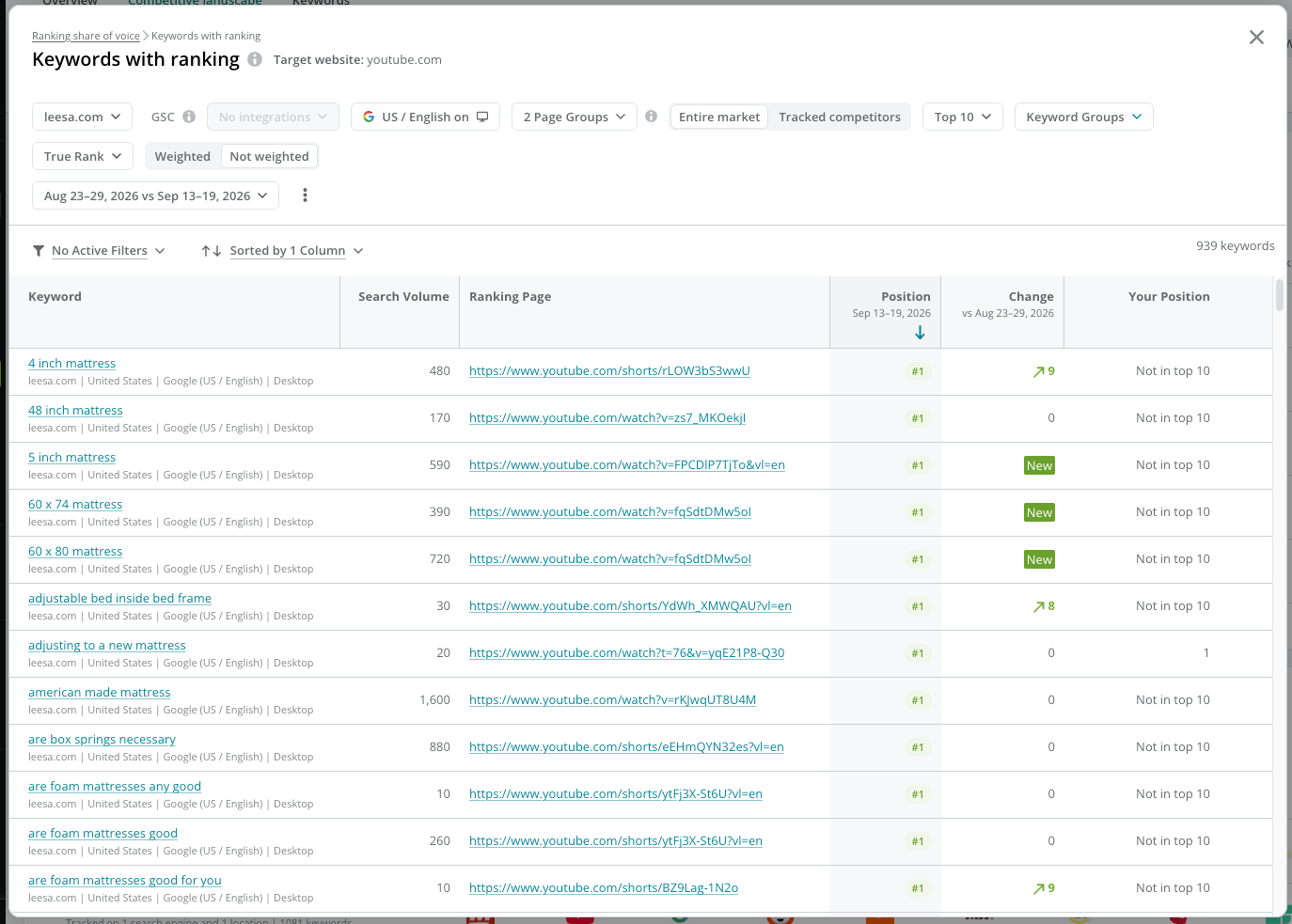Open the american made mattress keyword link

[x=99, y=693]
